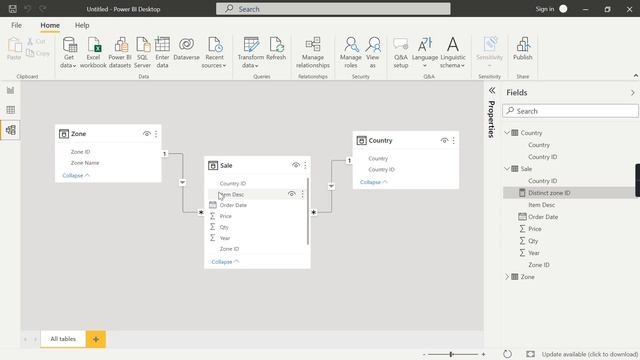Collapse the Sale table card
This screenshot has height=360, width=640.
pos(225,262)
